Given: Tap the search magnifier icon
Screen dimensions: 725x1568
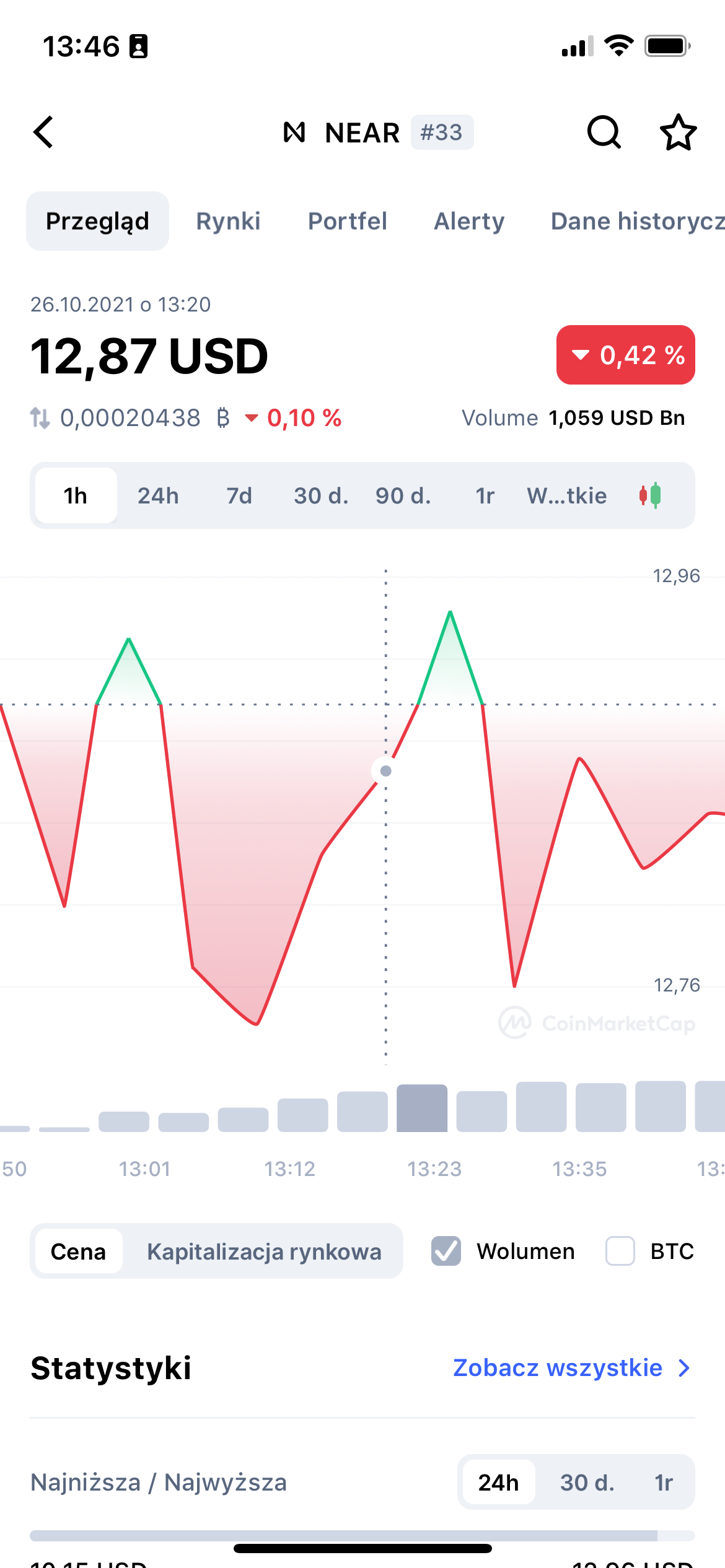Looking at the screenshot, I should point(604,132).
